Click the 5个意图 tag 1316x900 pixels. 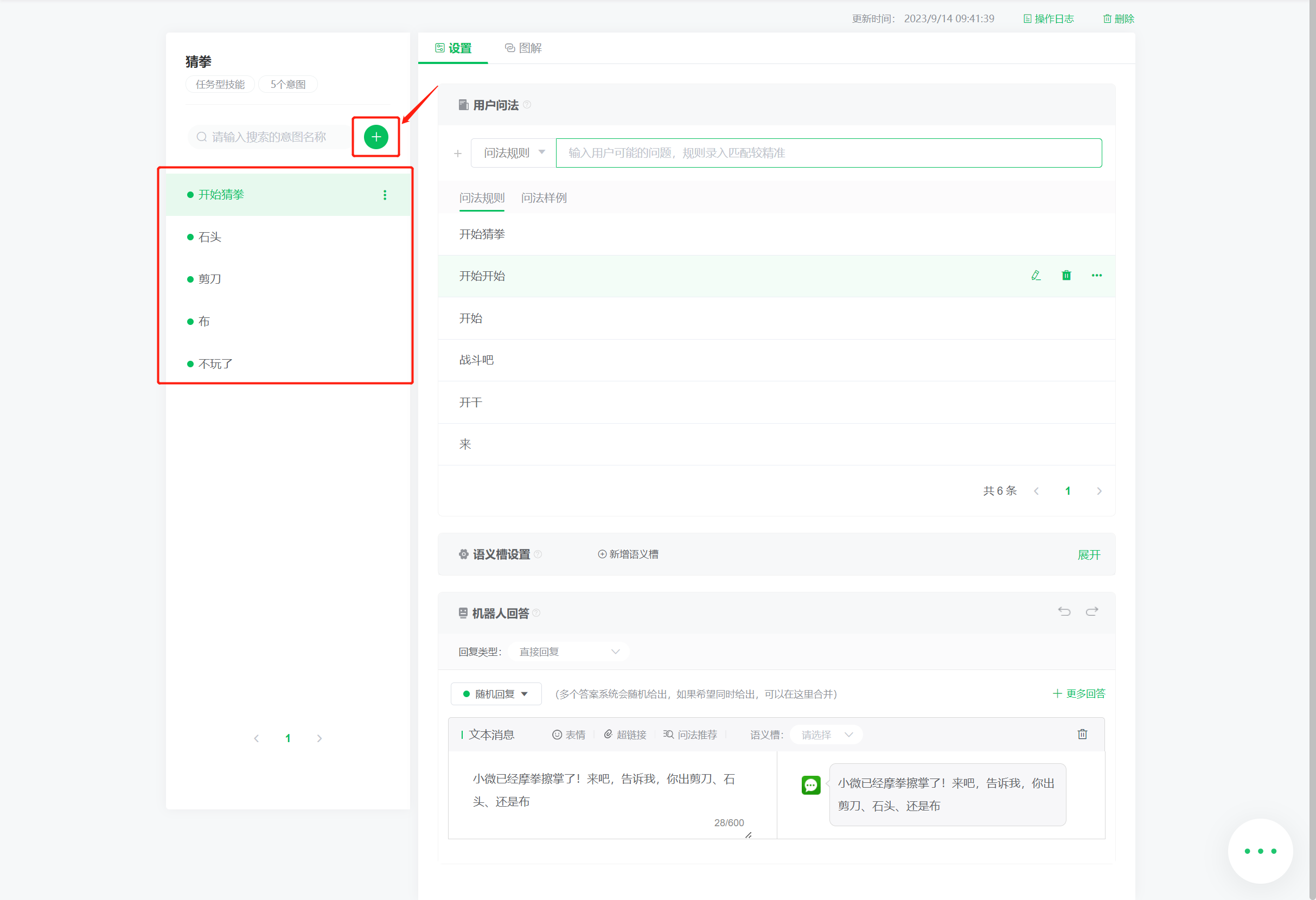point(288,85)
